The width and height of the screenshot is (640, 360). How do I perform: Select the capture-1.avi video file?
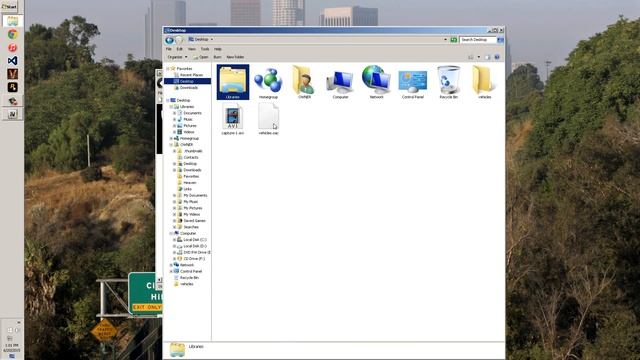click(x=233, y=118)
